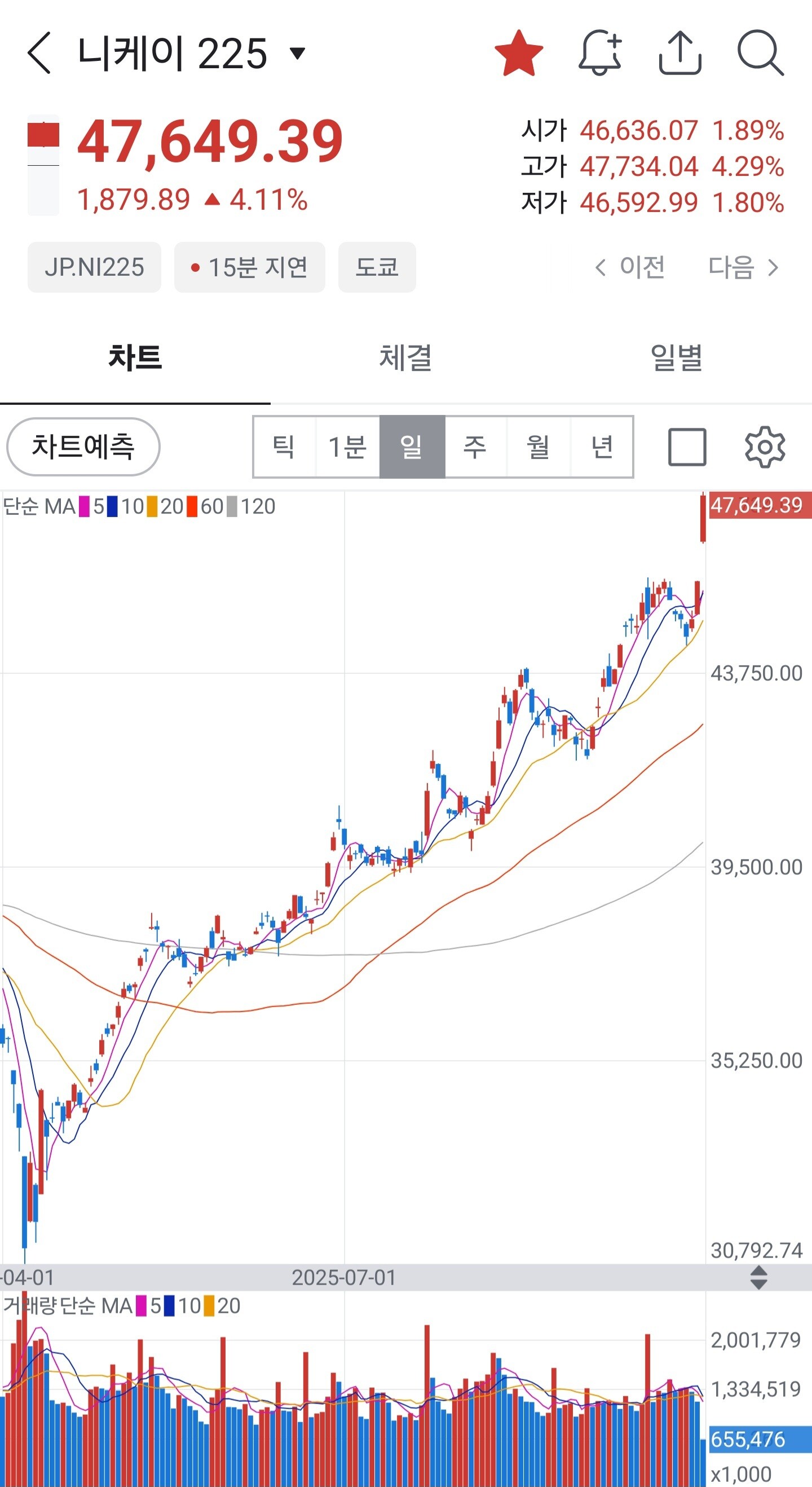Click the magenta MA 5 color swatch
Screen dimensions: 812x1487
[x=84, y=506]
